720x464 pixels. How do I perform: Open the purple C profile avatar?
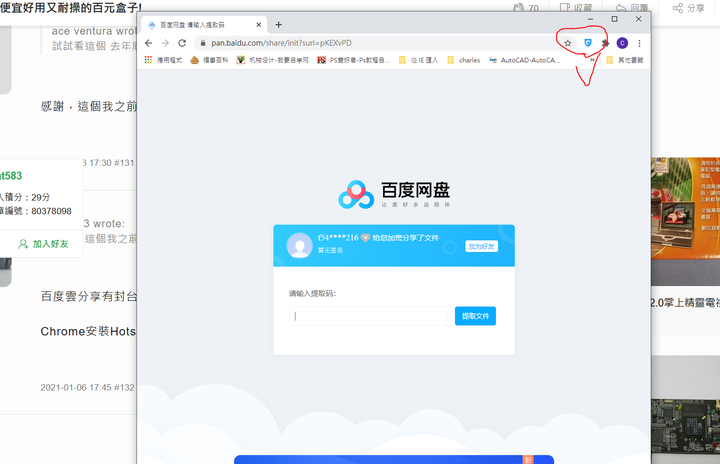(x=622, y=43)
